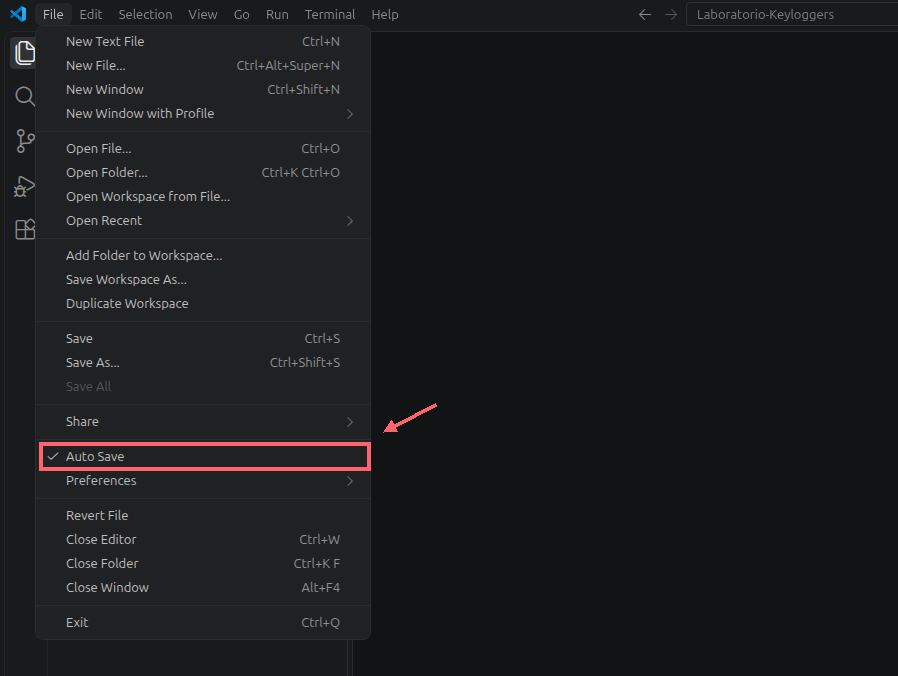Select Open Workspace from File...
The height and width of the screenshot is (676, 898).
204,196
